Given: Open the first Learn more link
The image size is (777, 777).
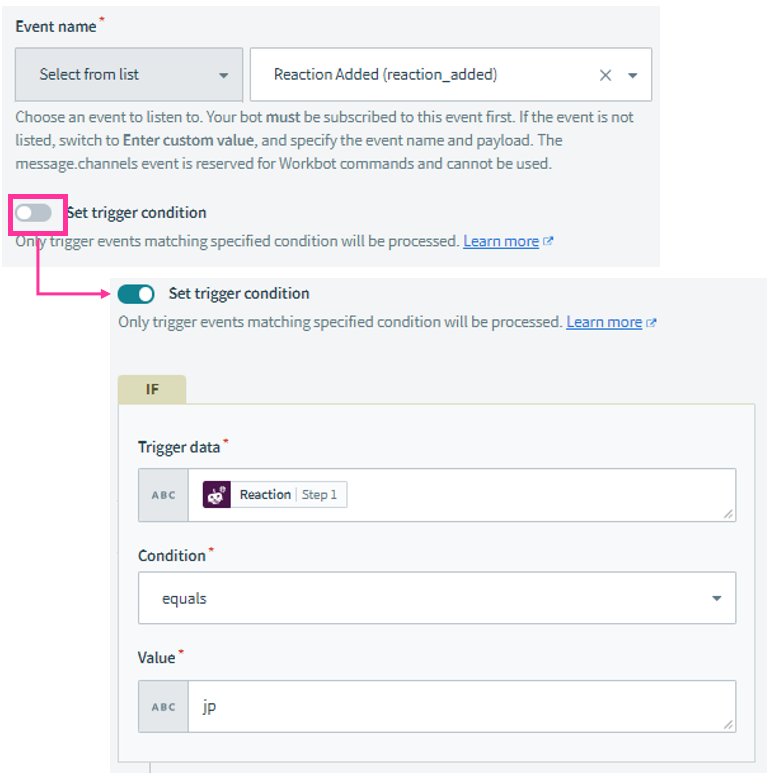Looking at the screenshot, I should click(x=501, y=241).
